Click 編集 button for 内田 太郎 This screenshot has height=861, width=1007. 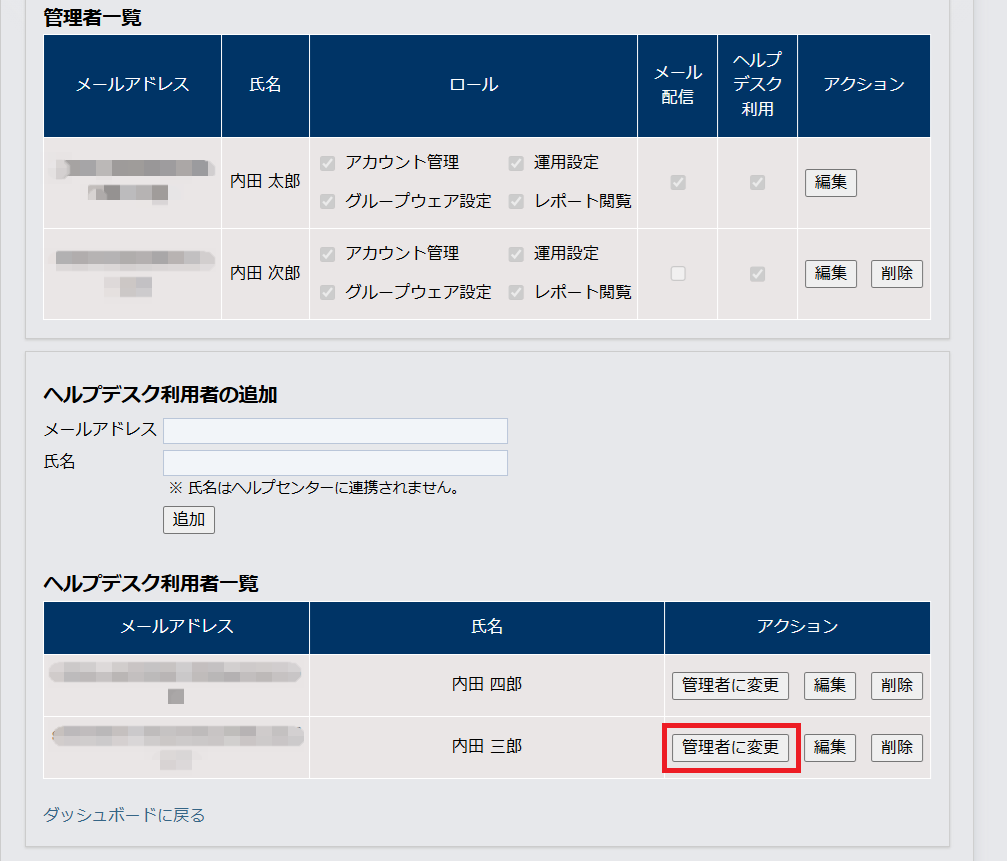coord(830,182)
